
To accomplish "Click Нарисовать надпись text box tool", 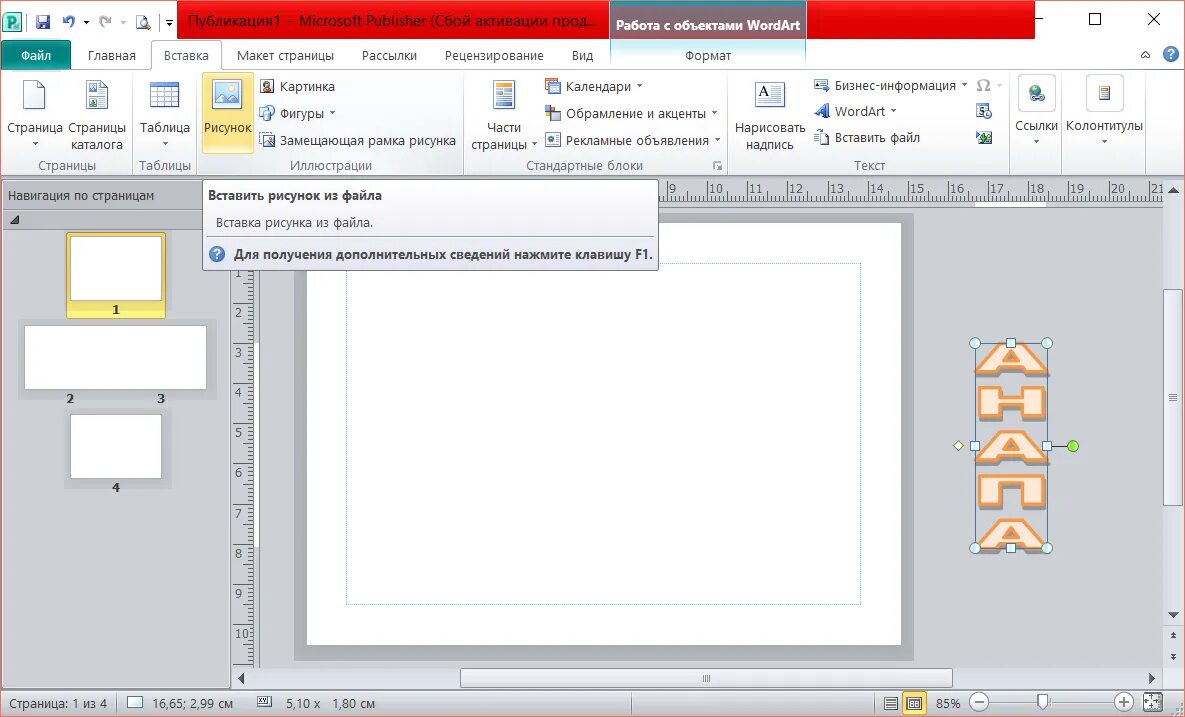I will 769,113.
